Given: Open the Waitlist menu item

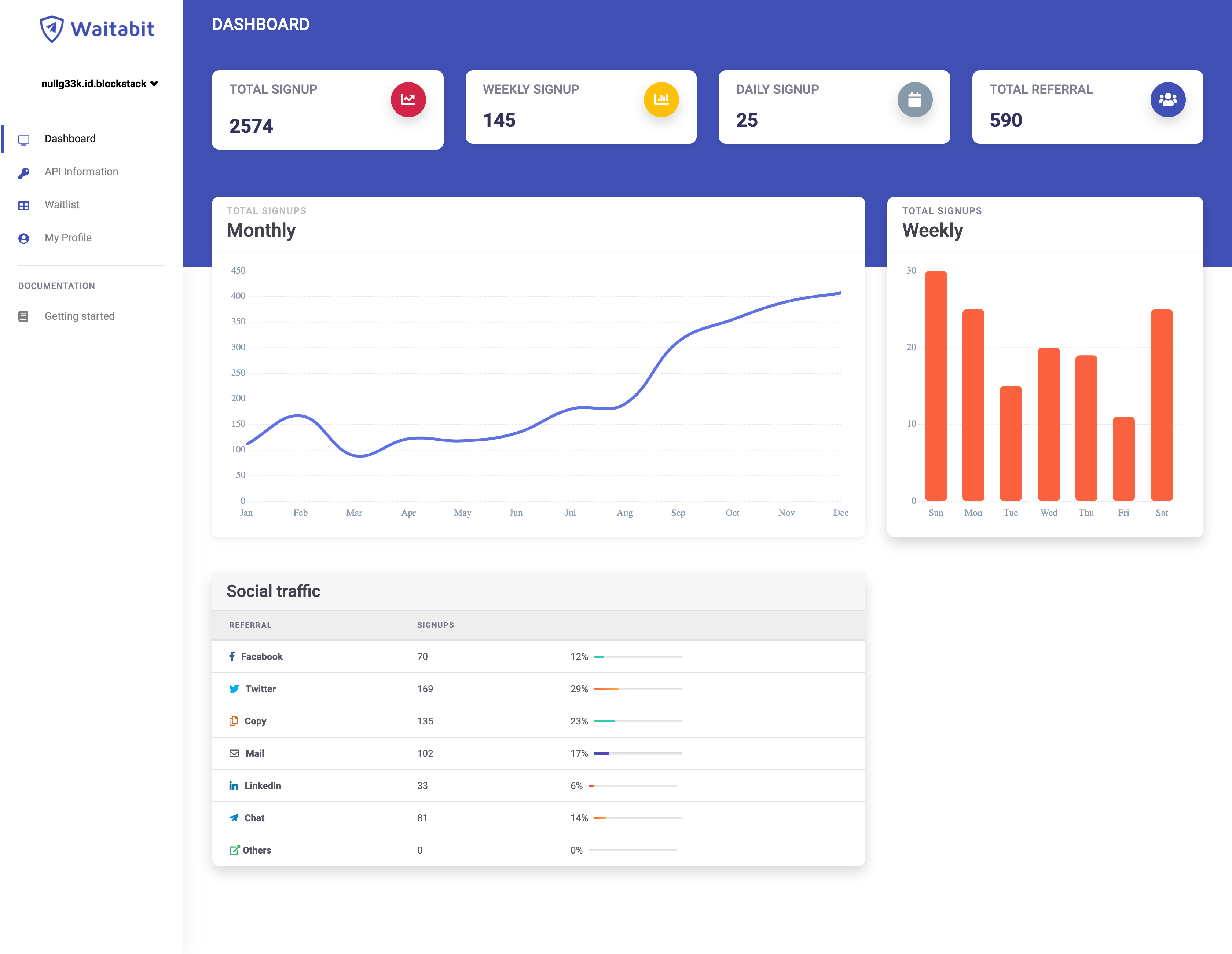Looking at the screenshot, I should tap(62, 205).
